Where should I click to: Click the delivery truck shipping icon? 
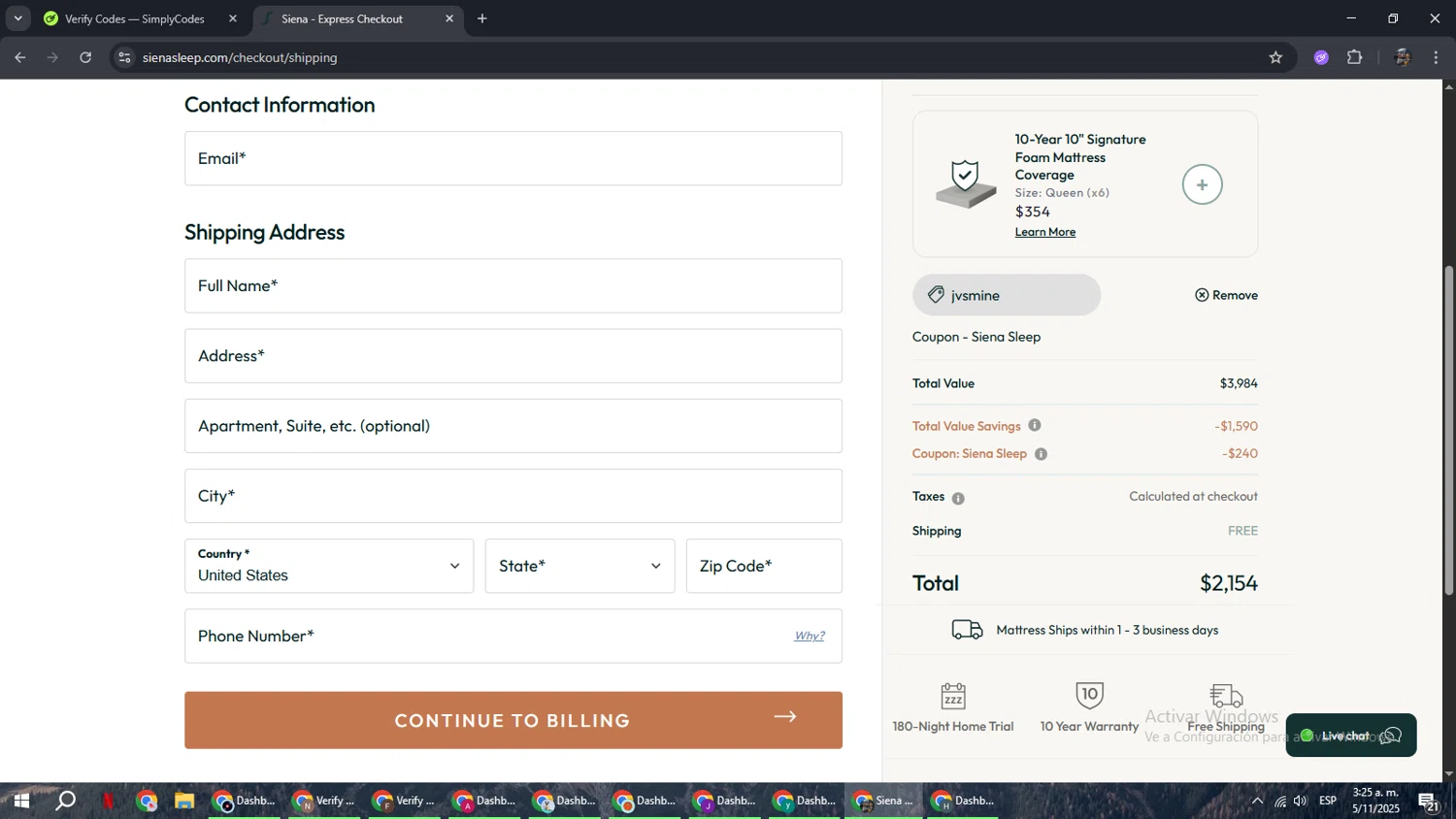pos(967,630)
